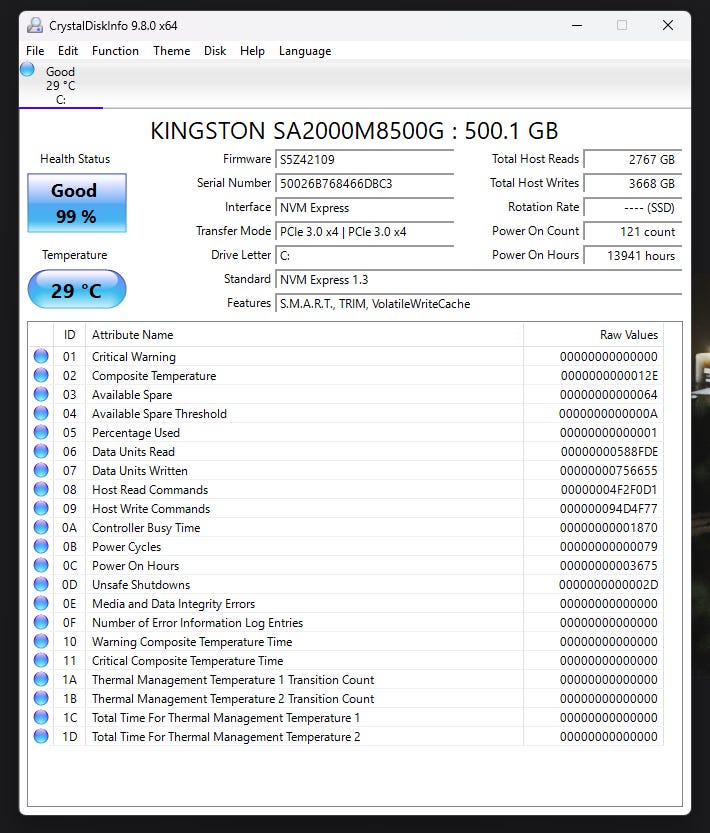
Task: Click Power On Count value 121 count
Action: tap(632, 232)
